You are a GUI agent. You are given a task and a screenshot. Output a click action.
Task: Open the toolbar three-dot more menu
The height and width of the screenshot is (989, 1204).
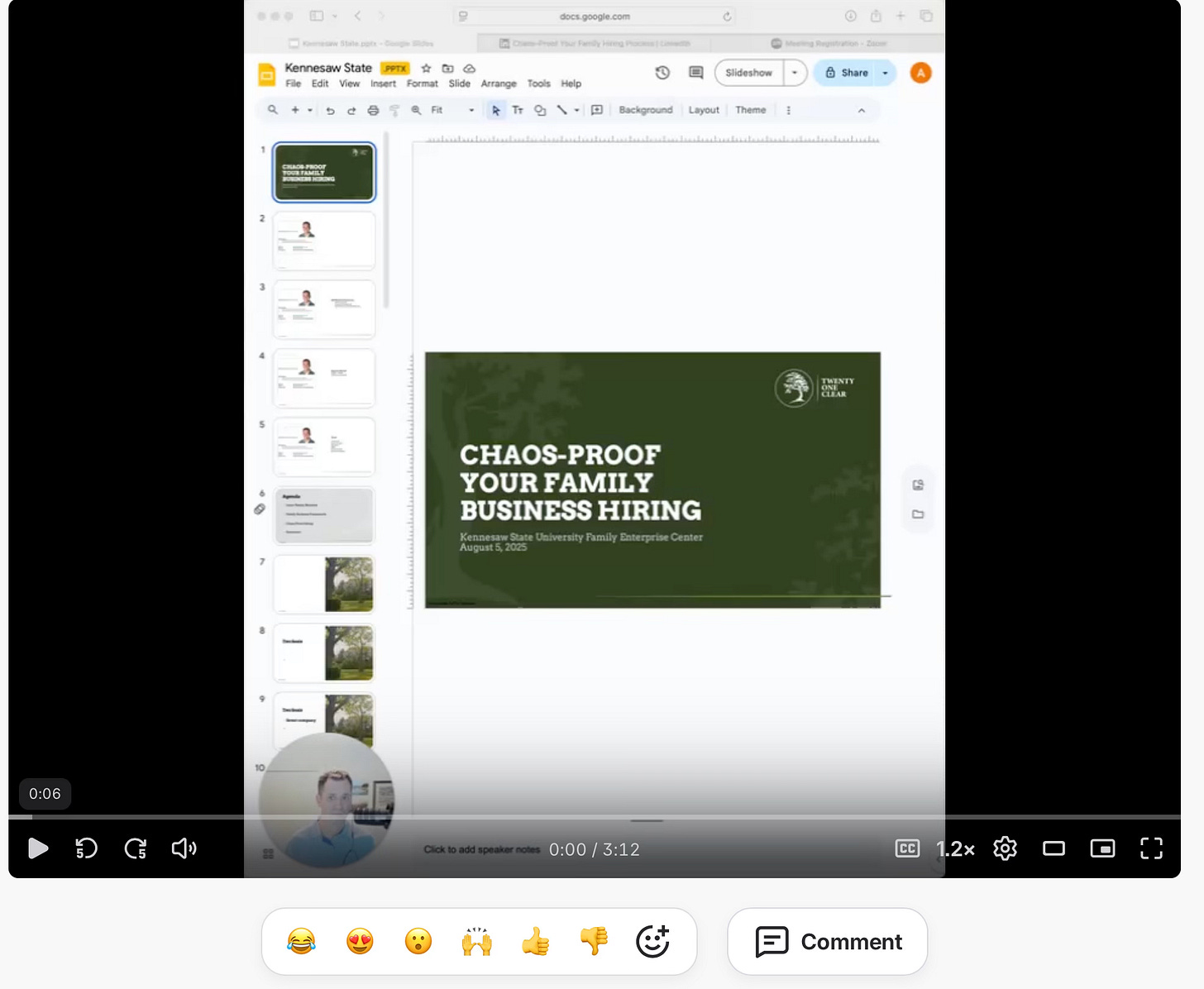pyautogui.click(x=788, y=110)
